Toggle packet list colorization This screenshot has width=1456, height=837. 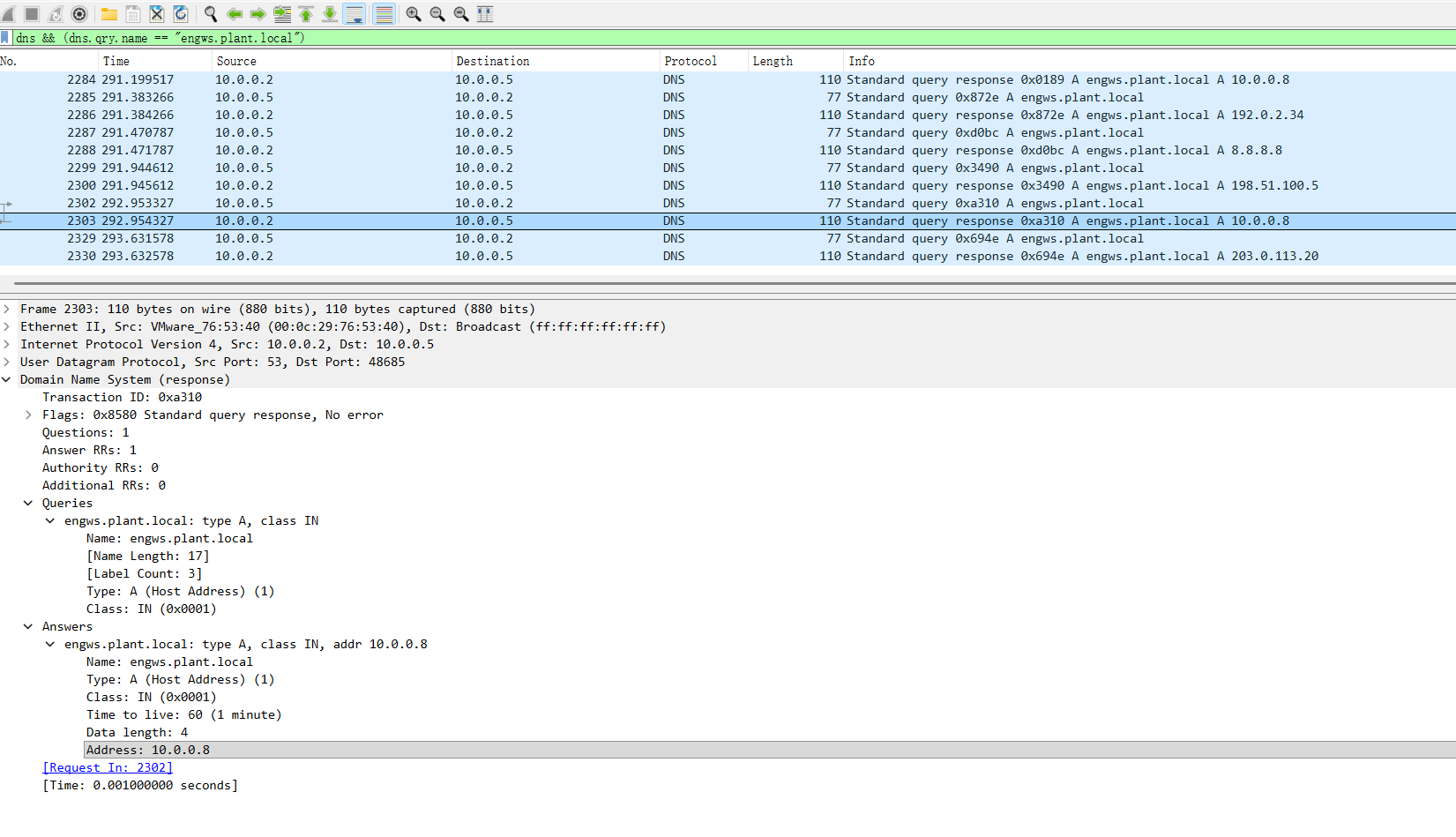(x=385, y=14)
